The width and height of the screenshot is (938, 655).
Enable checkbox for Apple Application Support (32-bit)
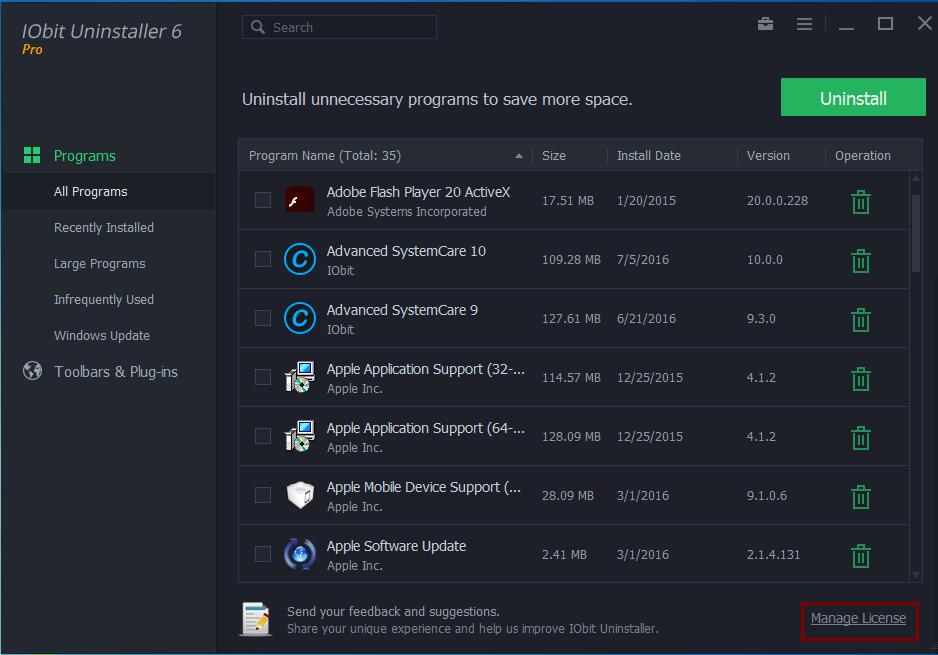point(263,377)
